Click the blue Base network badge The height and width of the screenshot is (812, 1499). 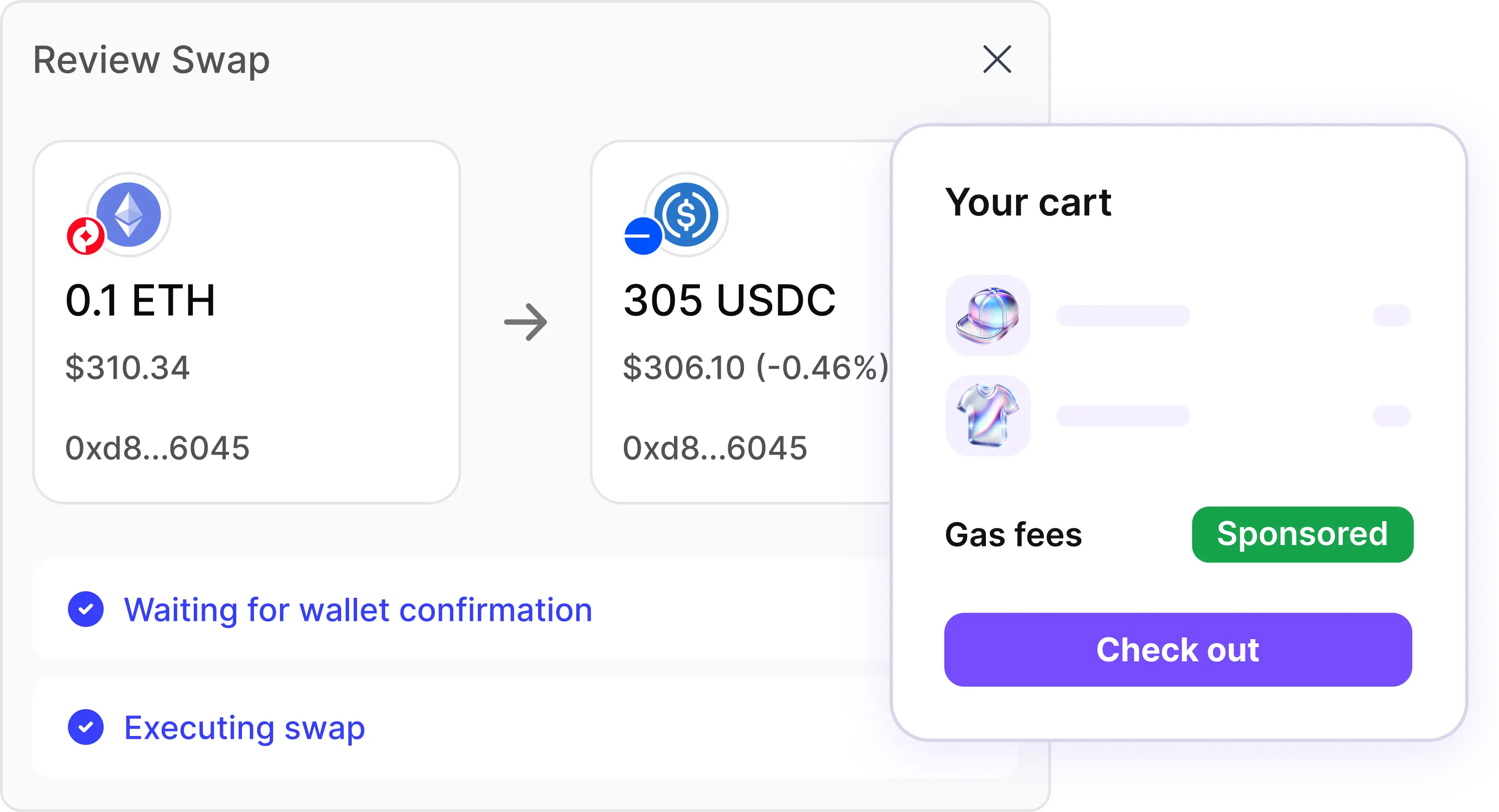642,236
